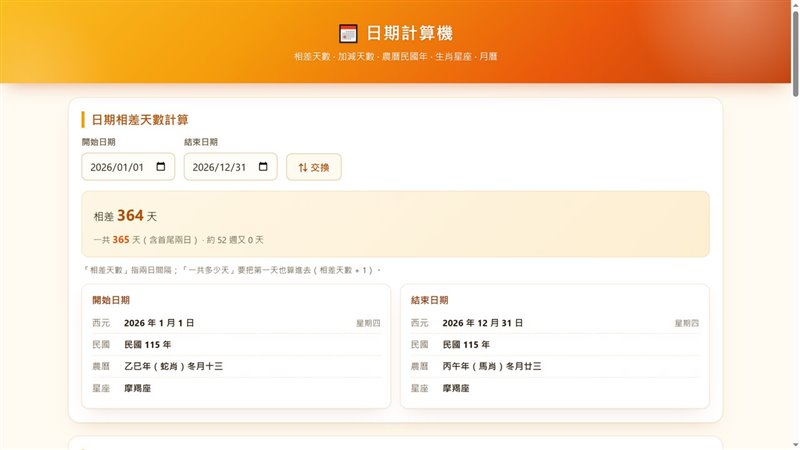
Task: Click the 開始日期 label above the first input
Action: (98, 142)
